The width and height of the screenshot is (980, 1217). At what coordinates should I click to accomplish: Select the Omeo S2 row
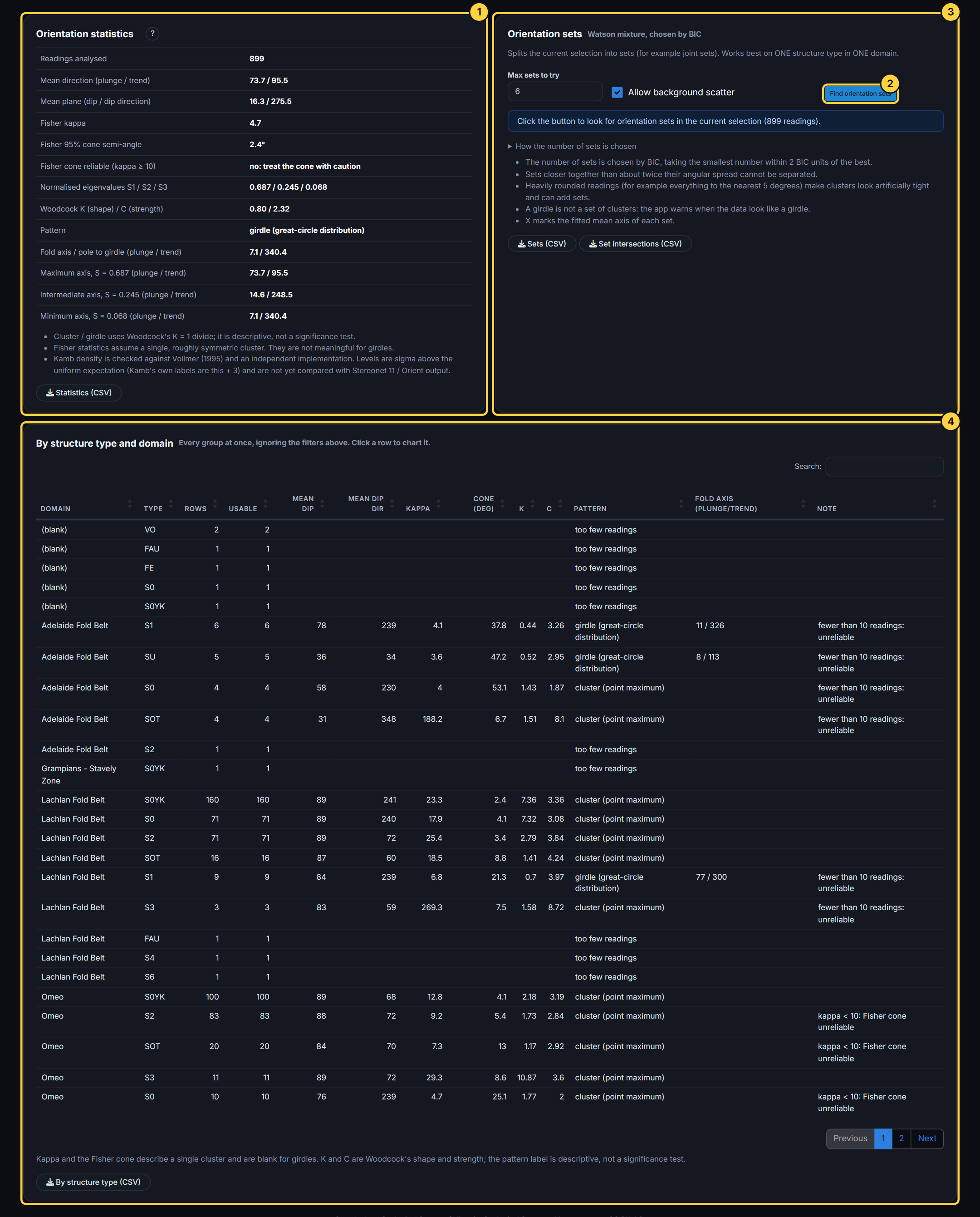coord(490,1022)
